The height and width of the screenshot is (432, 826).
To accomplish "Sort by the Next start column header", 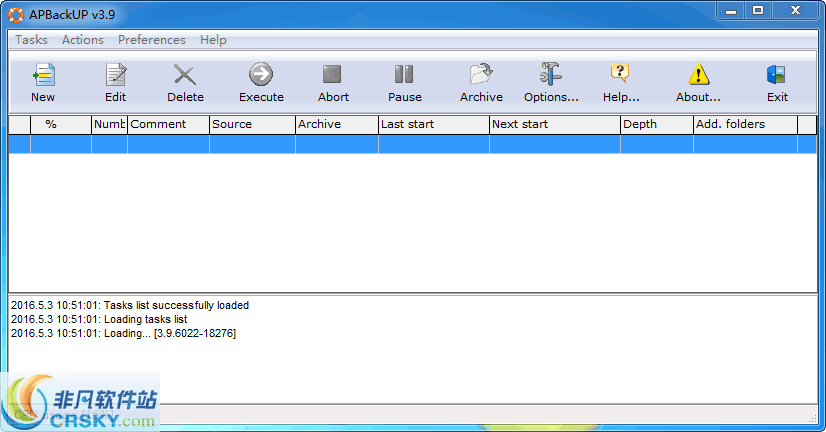I will [555, 124].
